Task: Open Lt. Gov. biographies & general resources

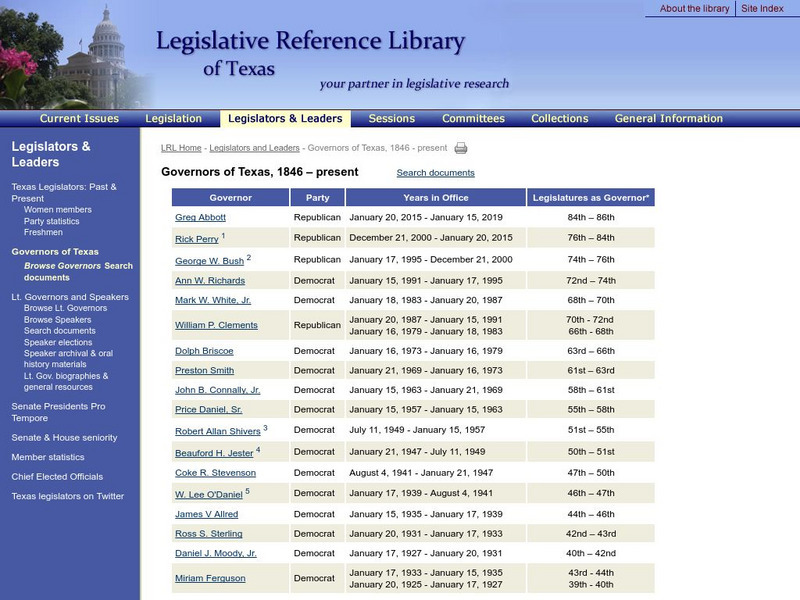Action: (66, 382)
